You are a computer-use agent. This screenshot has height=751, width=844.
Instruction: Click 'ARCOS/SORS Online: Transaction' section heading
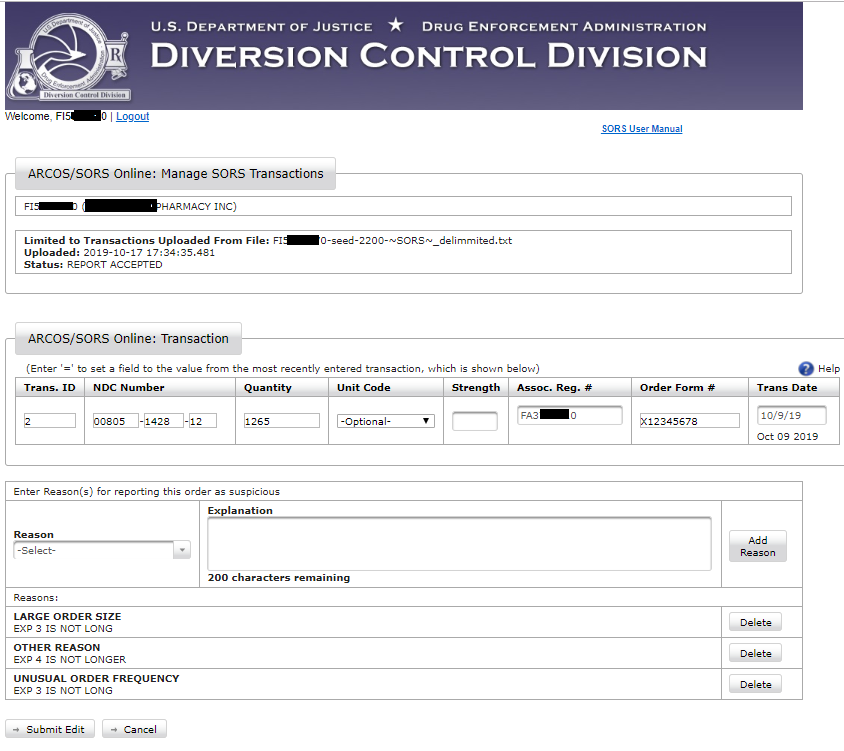point(128,339)
